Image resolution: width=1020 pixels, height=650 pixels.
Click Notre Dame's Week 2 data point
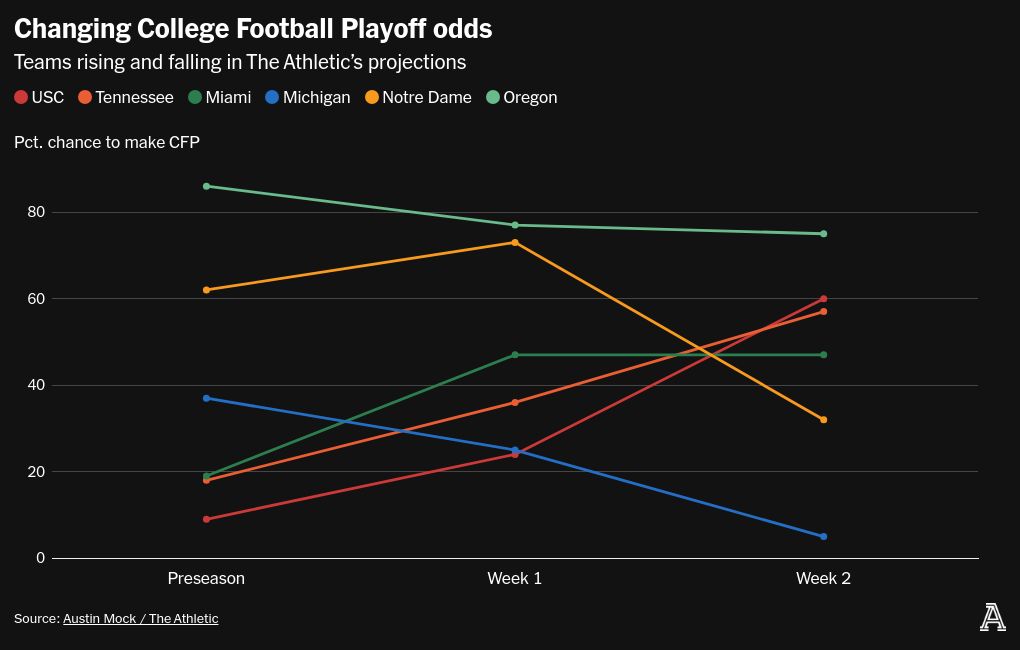click(823, 420)
